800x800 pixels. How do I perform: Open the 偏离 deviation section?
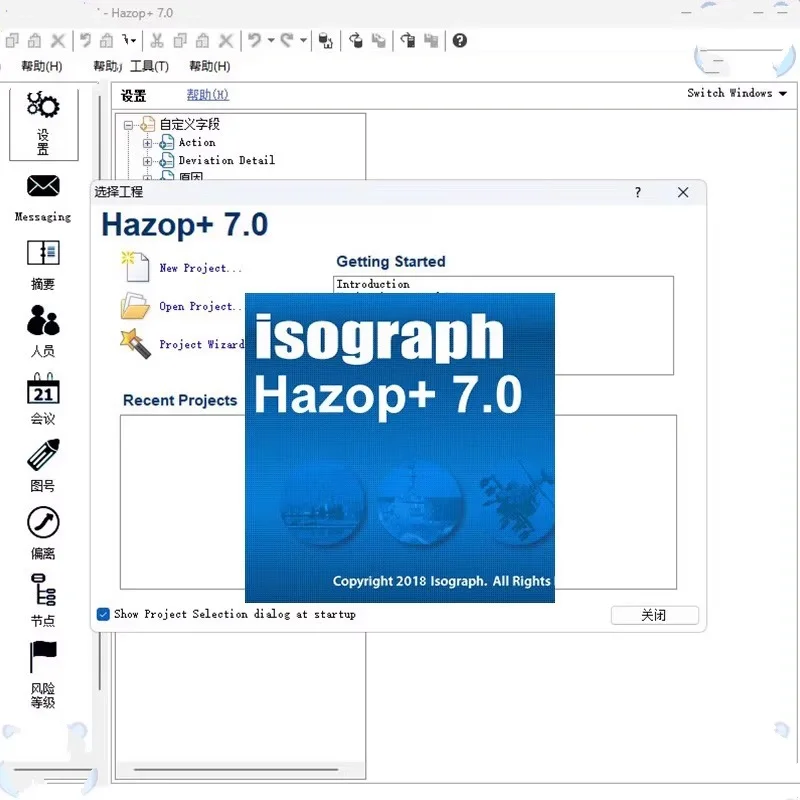43,533
